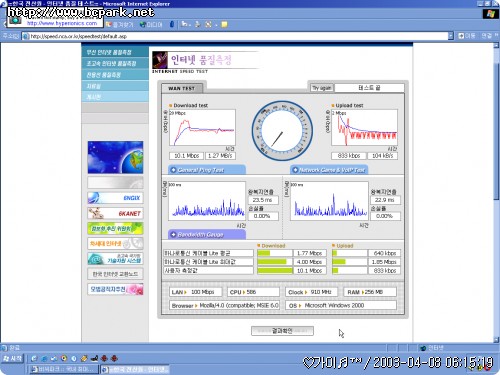Launch the round multicolor media quick launch icon
500x375 pixels.
point(64,359)
